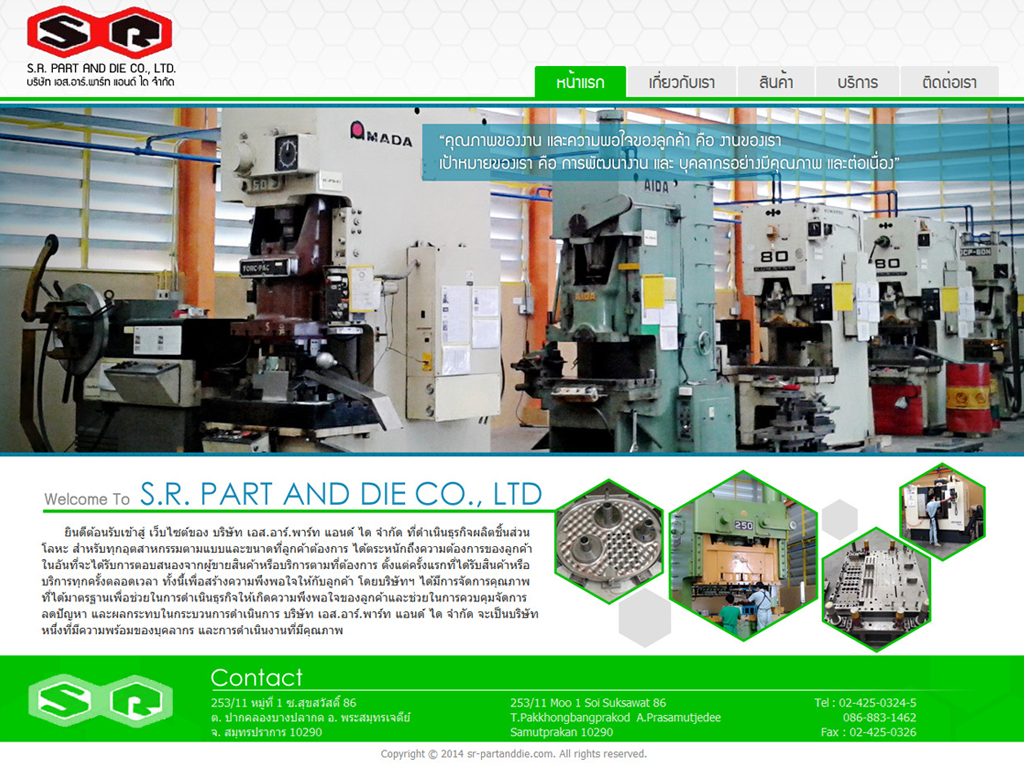The width and height of the screenshot is (1024, 768).
Task: Select the สินค้า products tab
Action: tap(776, 82)
